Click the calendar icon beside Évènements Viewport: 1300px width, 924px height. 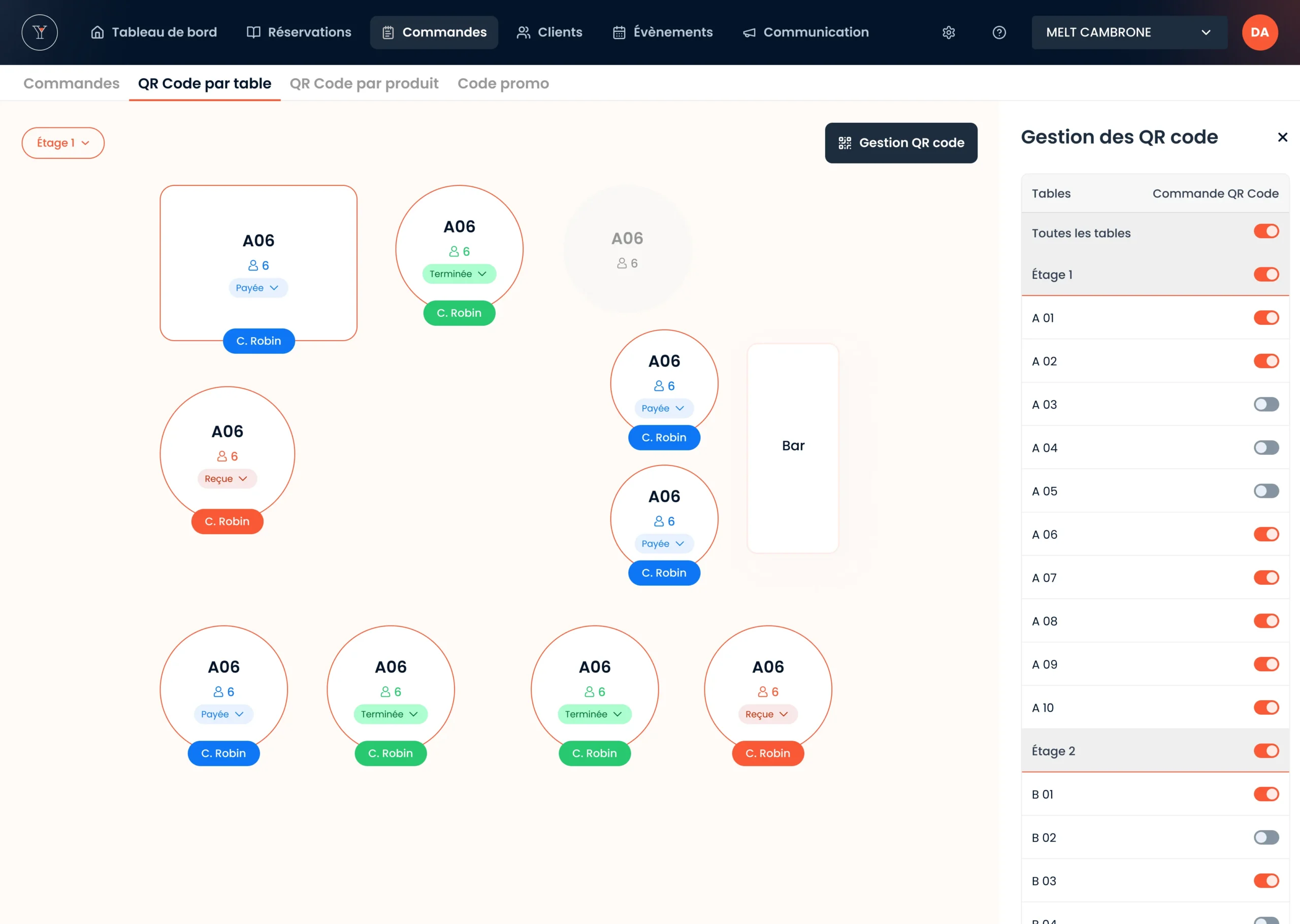619,32
